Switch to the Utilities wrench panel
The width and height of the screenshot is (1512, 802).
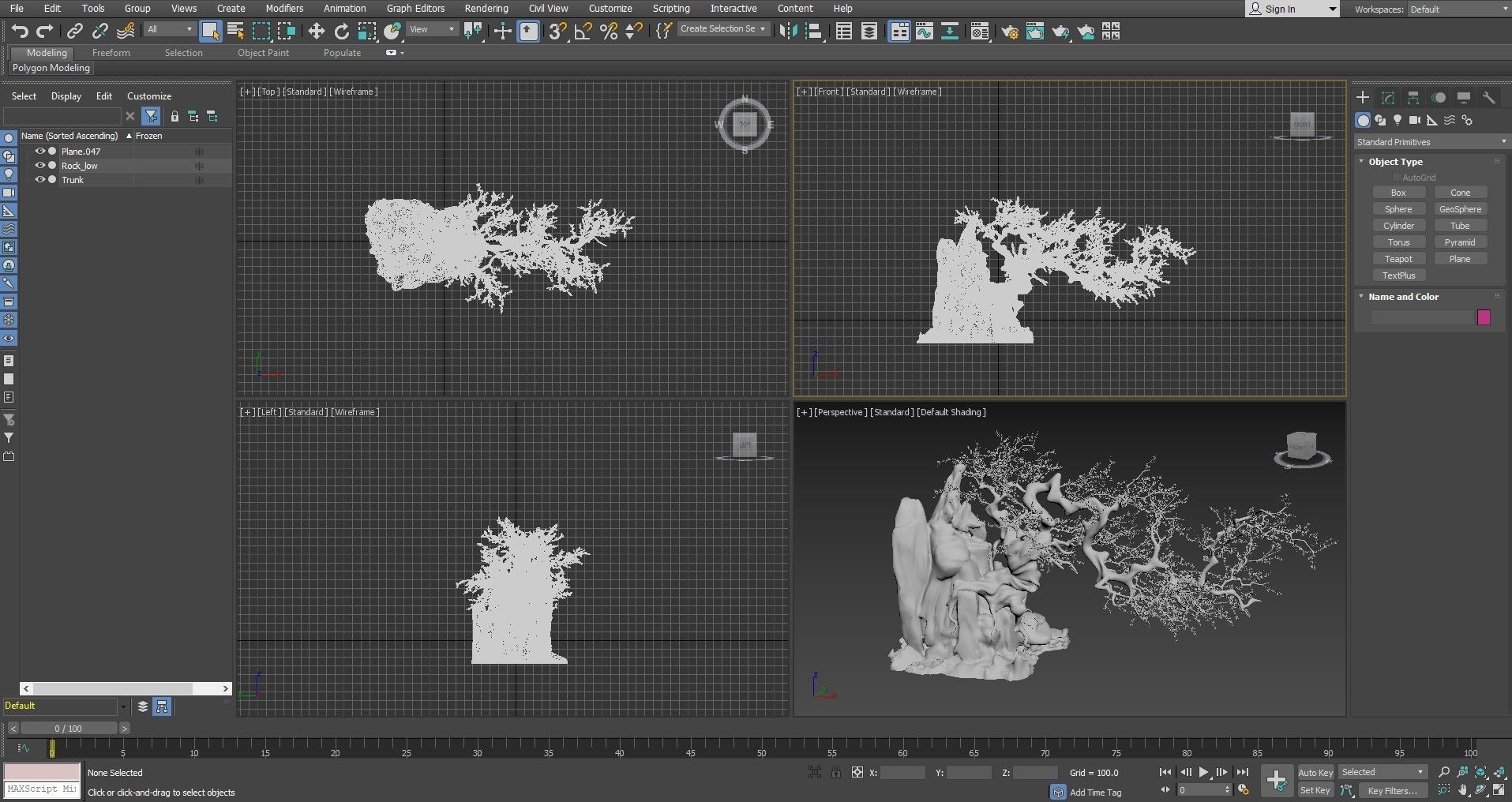pyautogui.click(x=1489, y=97)
